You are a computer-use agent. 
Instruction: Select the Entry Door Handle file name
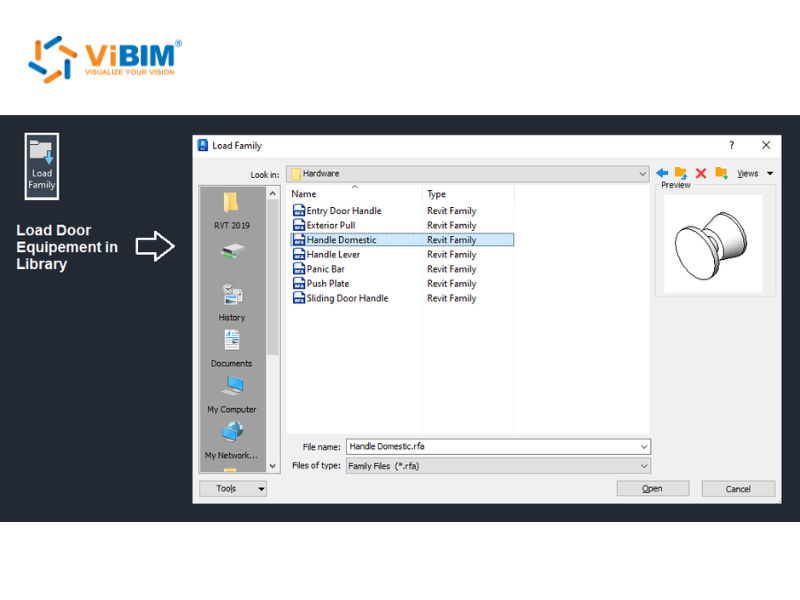(344, 211)
